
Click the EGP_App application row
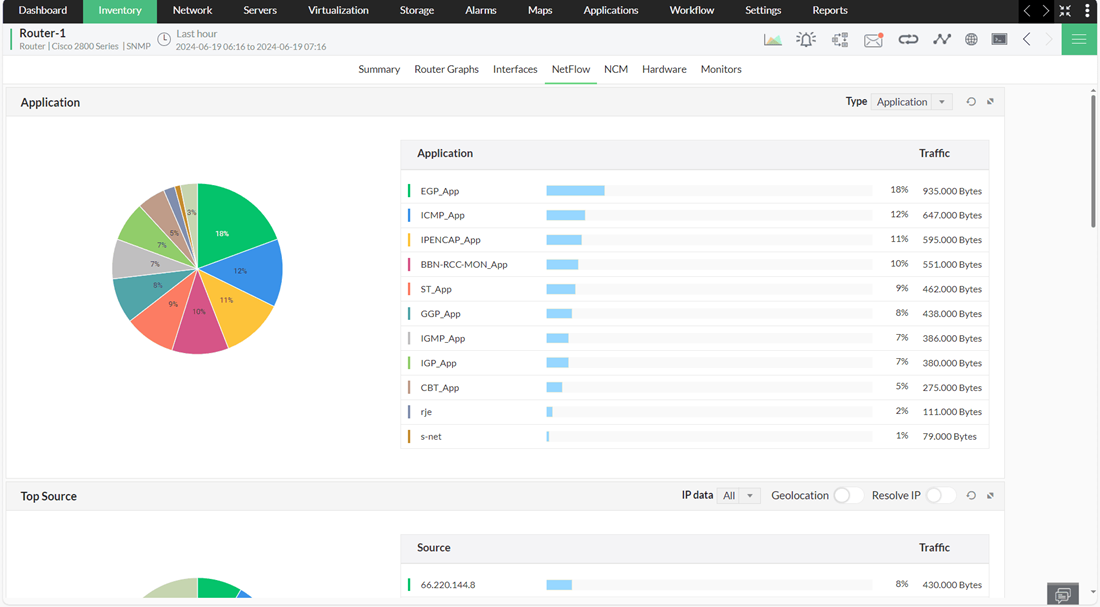click(x=695, y=191)
